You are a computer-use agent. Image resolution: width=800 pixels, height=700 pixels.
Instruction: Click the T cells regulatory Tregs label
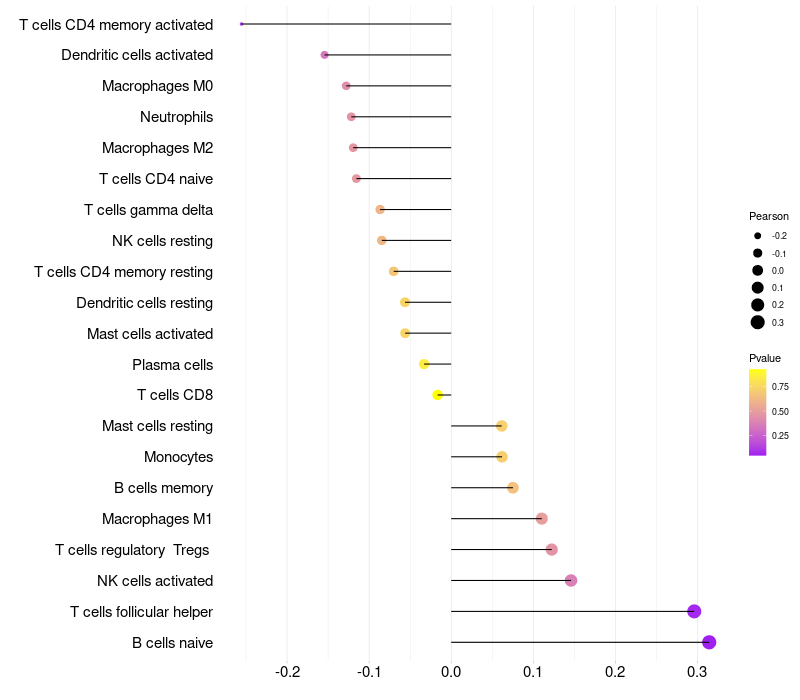[134, 550]
